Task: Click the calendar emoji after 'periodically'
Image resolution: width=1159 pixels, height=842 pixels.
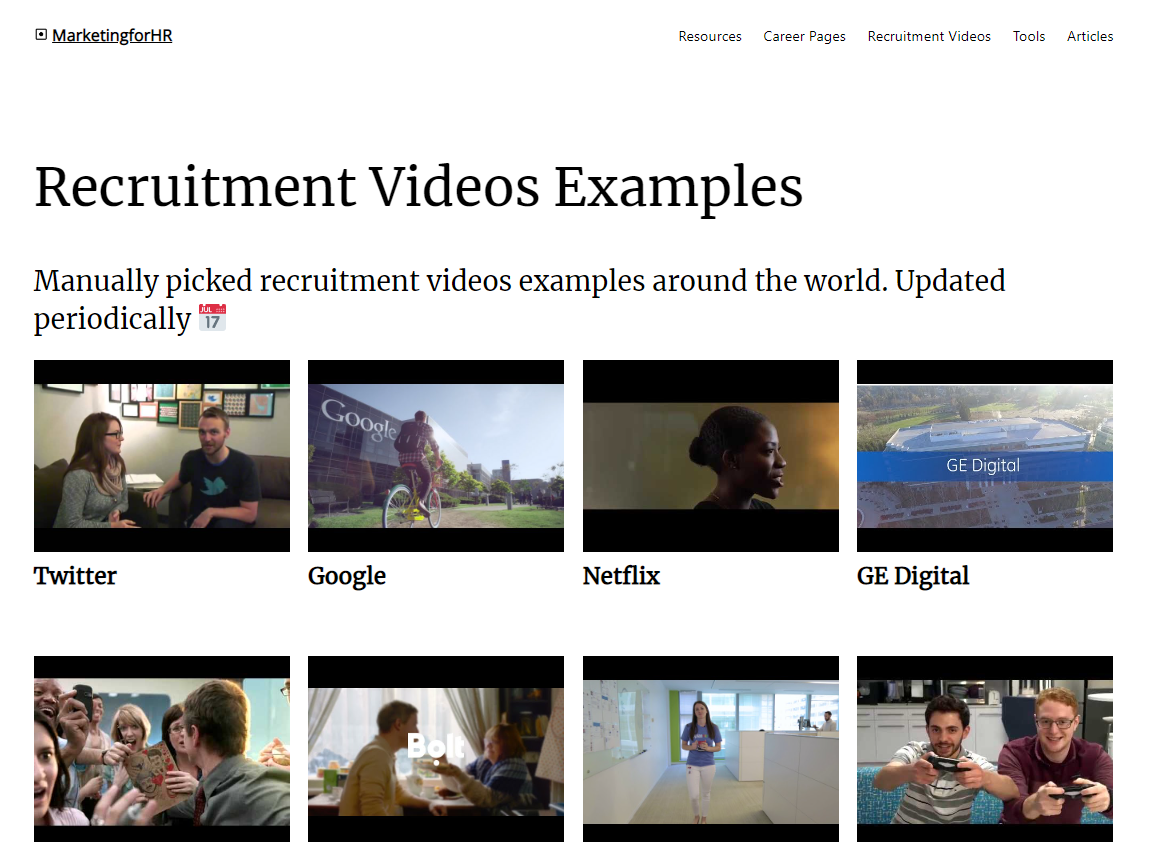Action: 212,318
